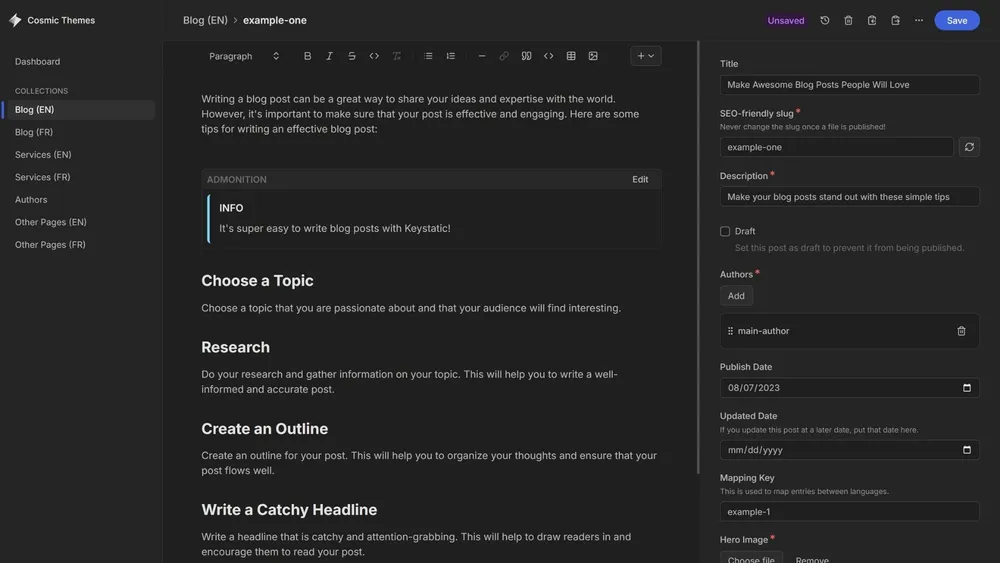Click the Updated Date field

pyautogui.click(x=849, y=450)
